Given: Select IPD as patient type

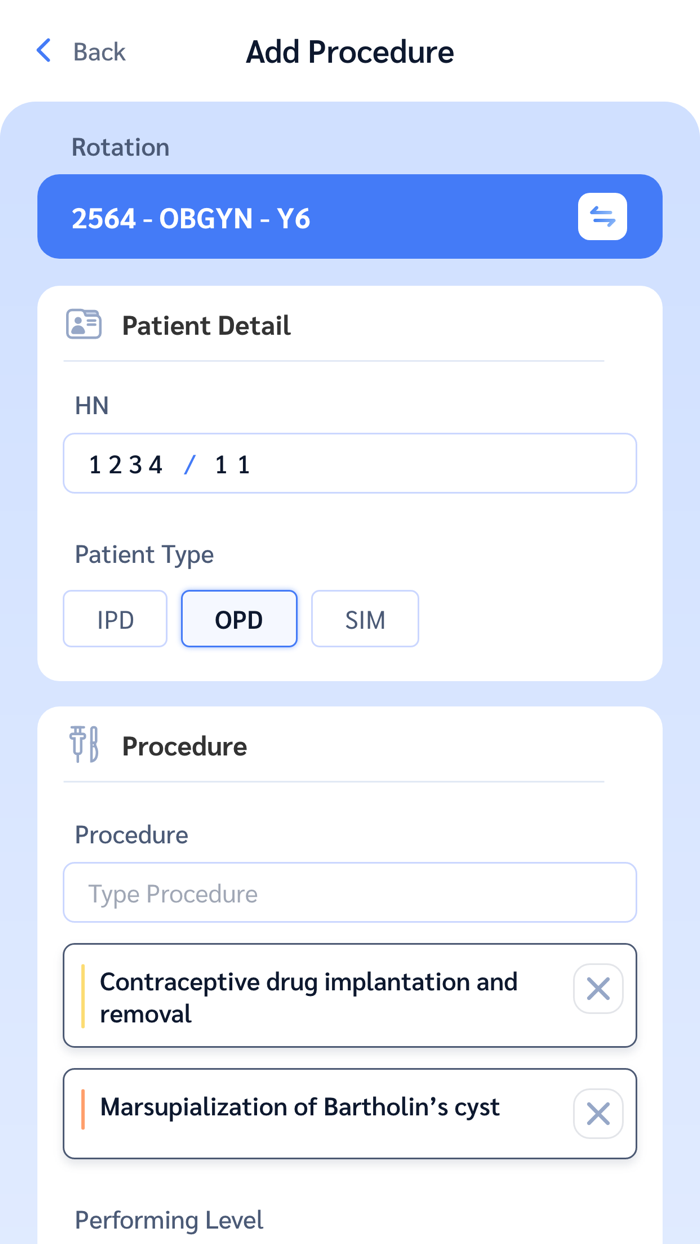Looking at the screenshot, I should coord(114,618).
